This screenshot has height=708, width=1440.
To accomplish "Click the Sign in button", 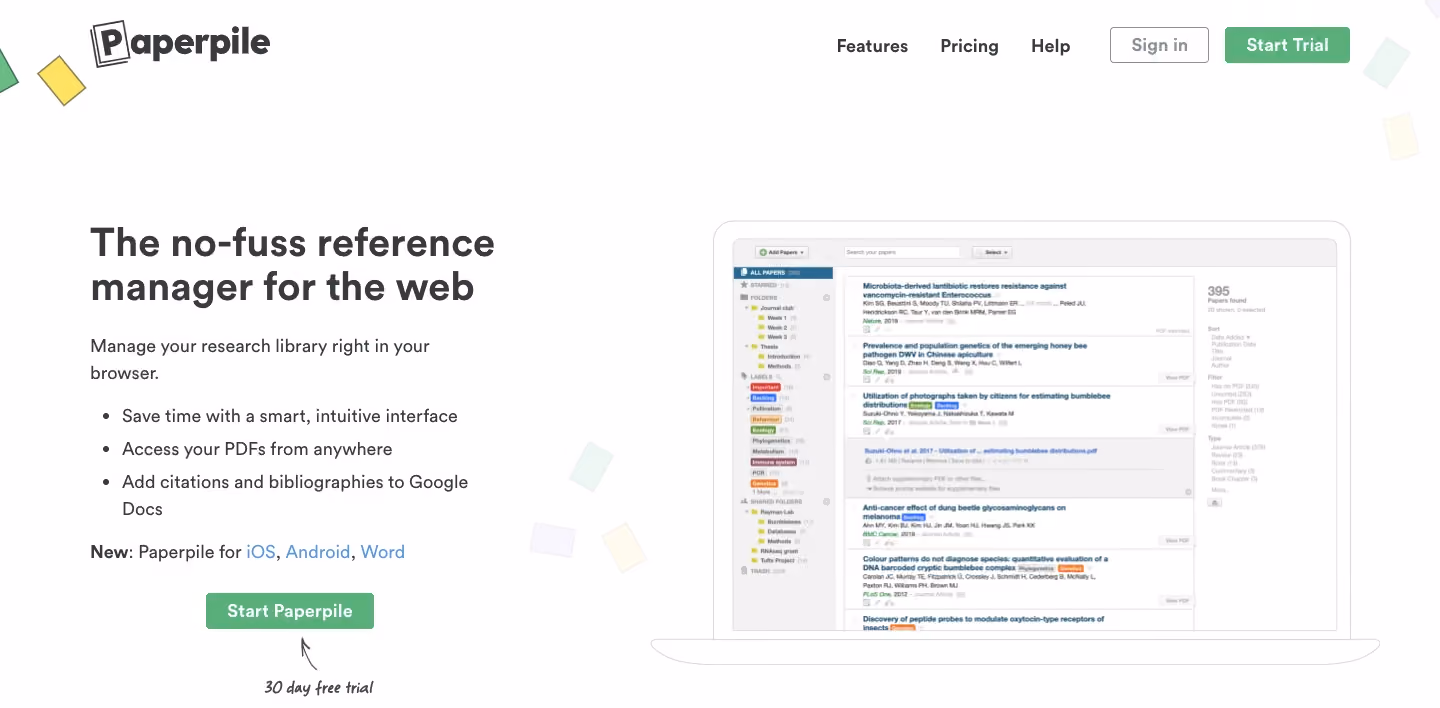I will coord(1159,45).
